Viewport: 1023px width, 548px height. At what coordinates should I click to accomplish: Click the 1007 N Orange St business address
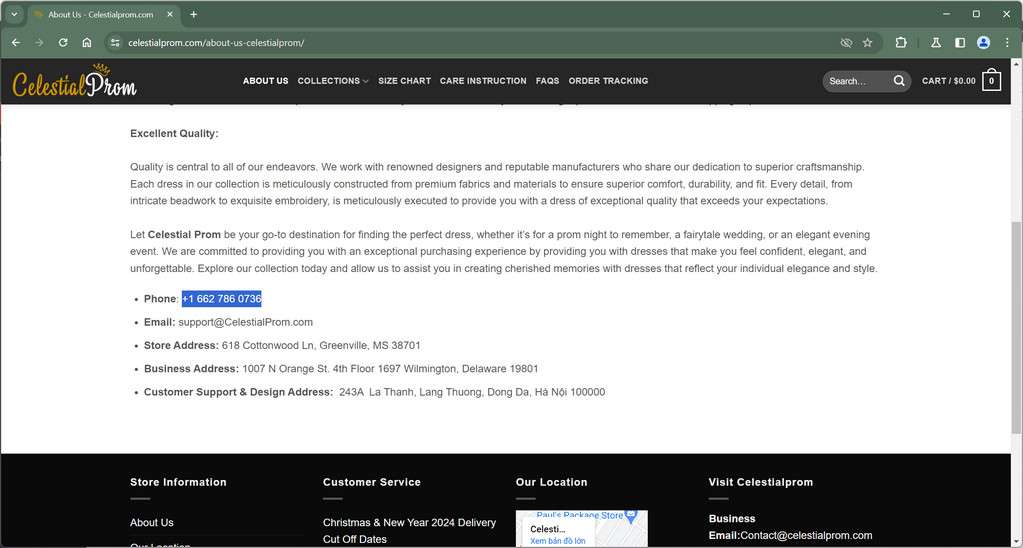pos(390,369)
